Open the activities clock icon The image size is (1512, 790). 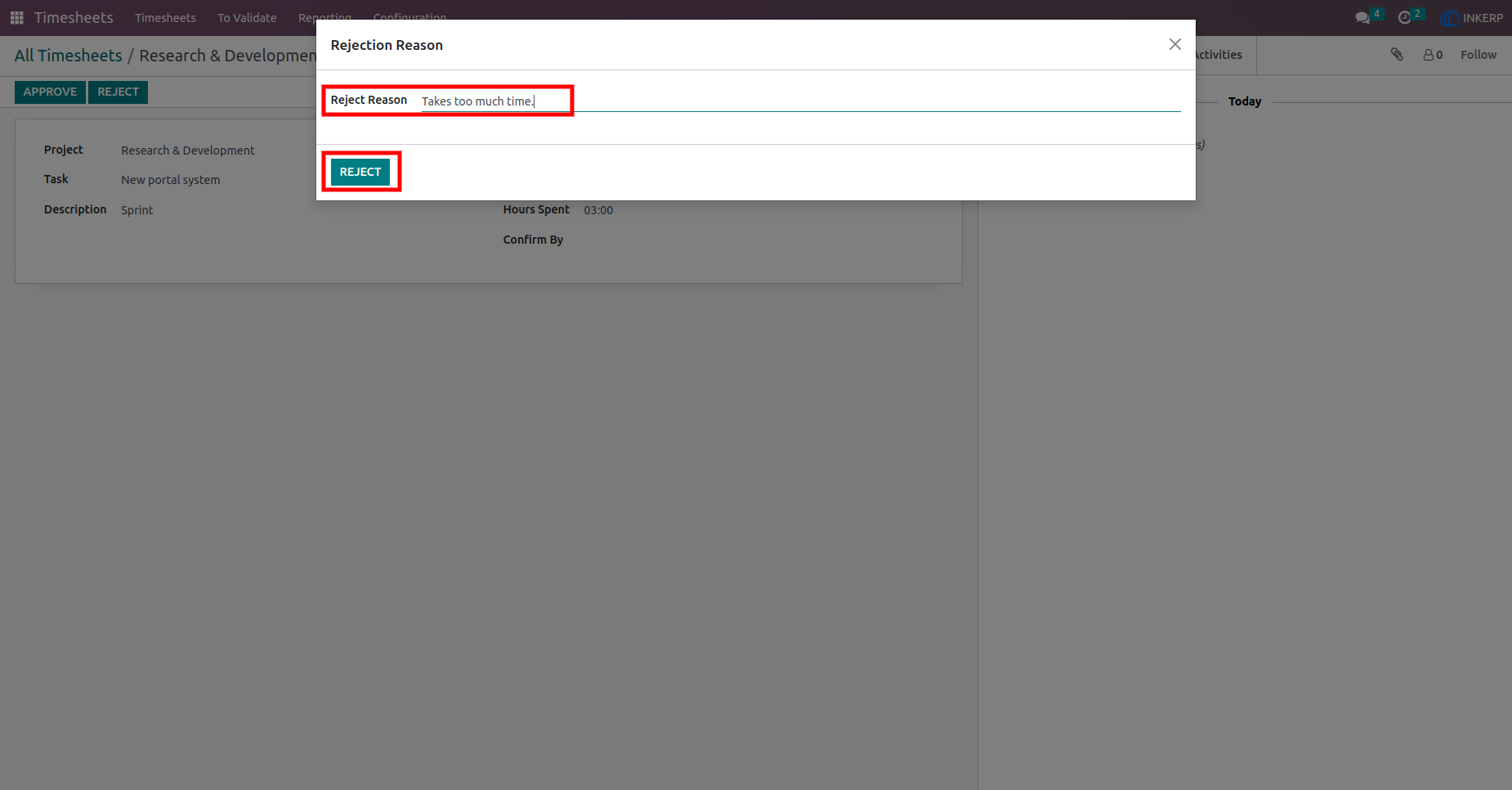click(1405, 17)
